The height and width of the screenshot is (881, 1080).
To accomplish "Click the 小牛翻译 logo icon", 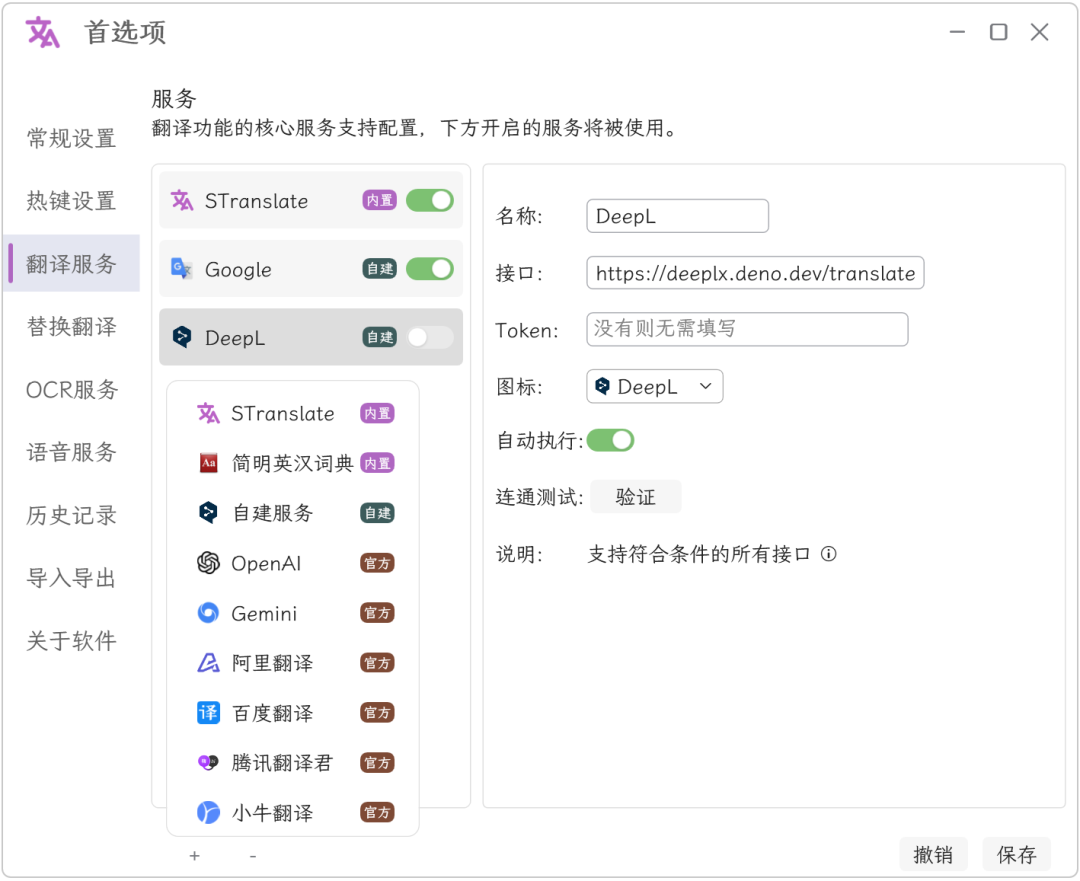I will point(208,813).
